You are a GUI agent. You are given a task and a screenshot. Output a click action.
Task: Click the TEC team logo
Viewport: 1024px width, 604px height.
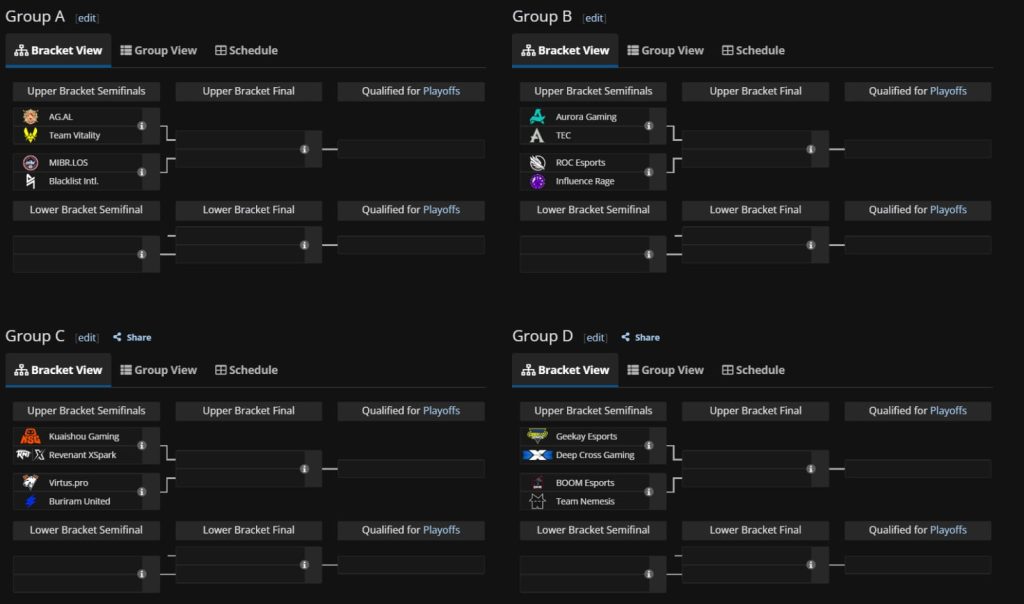click(x=537, y=135)
